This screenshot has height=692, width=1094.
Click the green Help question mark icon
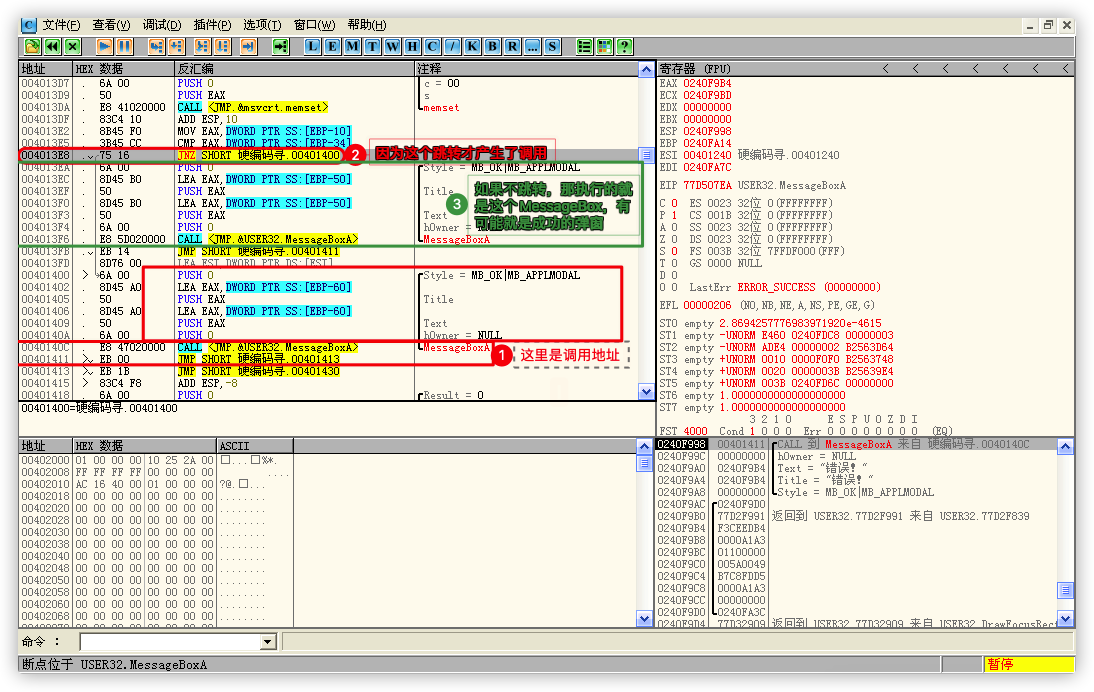[624, 46]
